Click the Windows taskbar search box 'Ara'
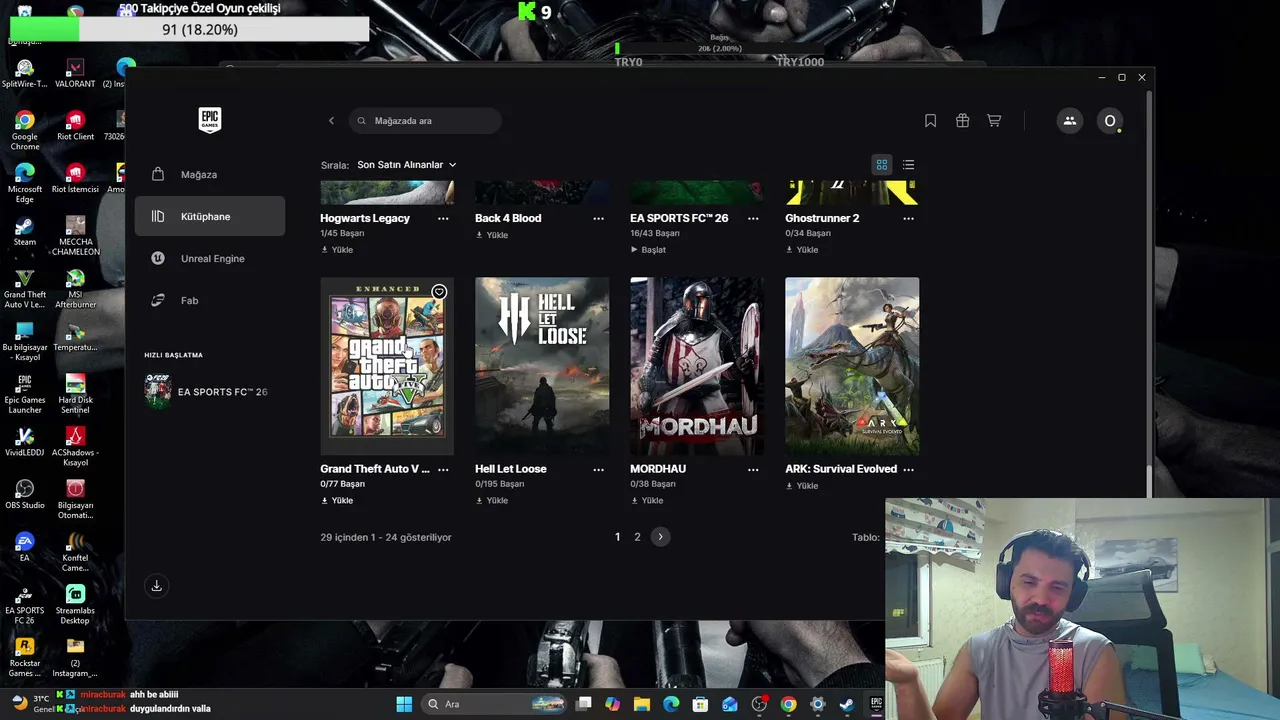This screenshot has width=1280, height=720. tap(496, 704)
